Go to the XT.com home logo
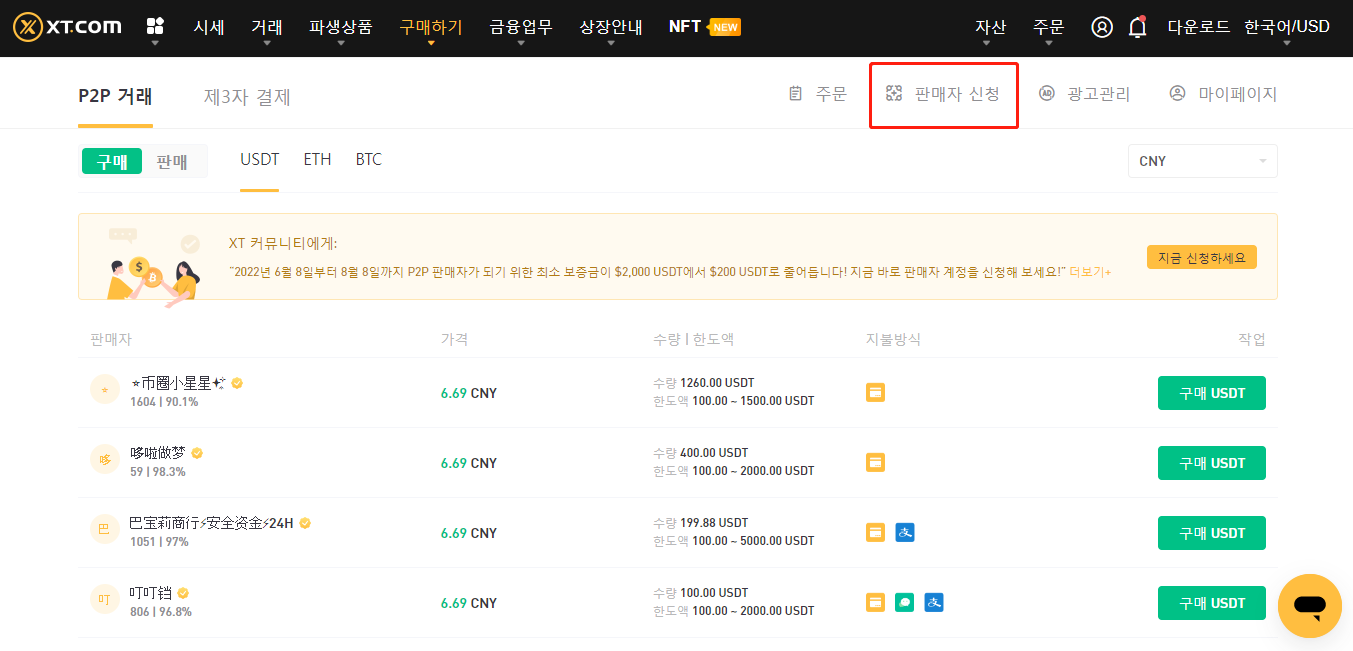The width and height of the screenshot is (1353, 651). point(68,27)
